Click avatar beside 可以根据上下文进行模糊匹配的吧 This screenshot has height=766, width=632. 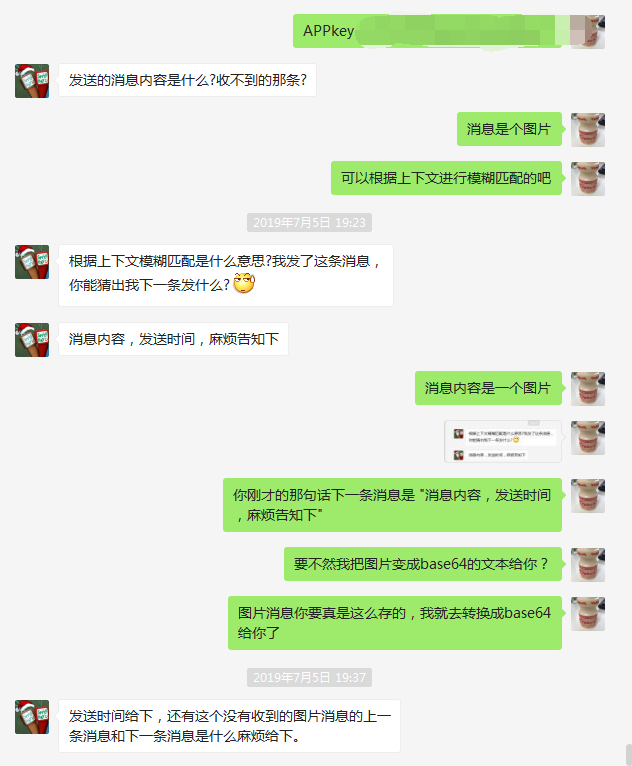tap(588, 178)
